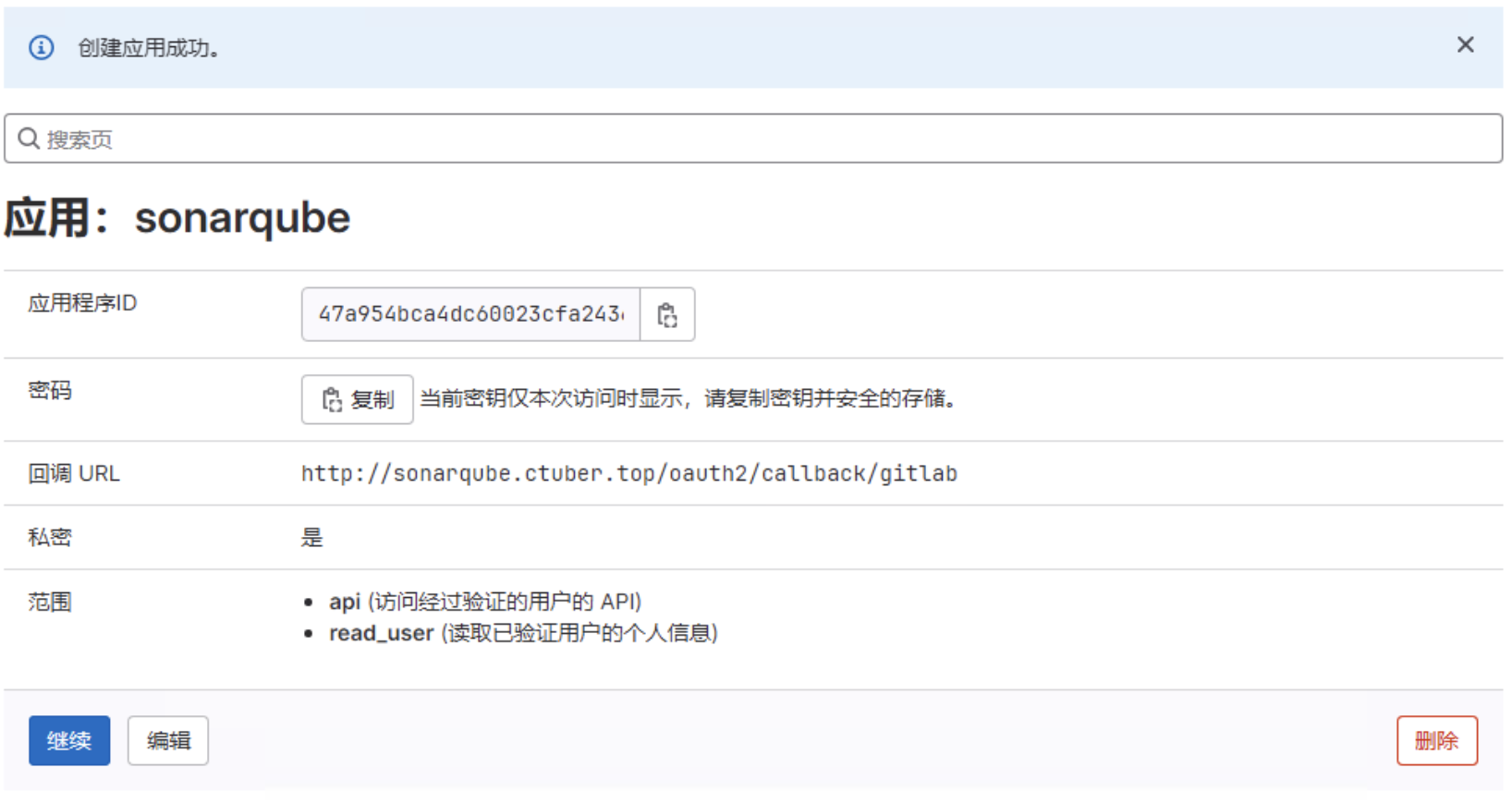Click the info icon in success banner
The height and width of the screenshot is (804, 1512).
click(x=42, y=48)
